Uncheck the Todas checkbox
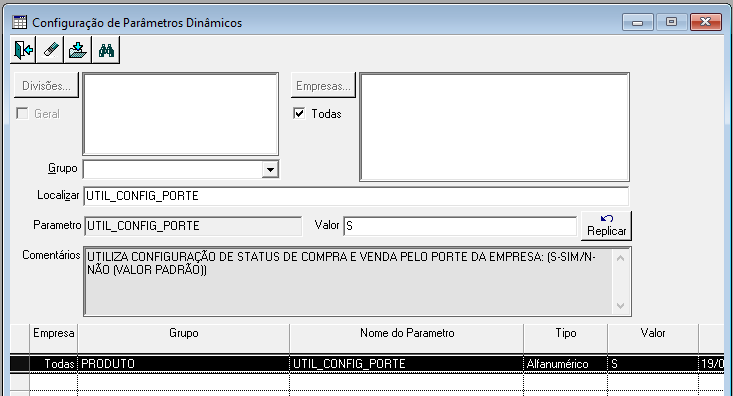The width and height of the screenshot is (733, 396). [299, 113]
